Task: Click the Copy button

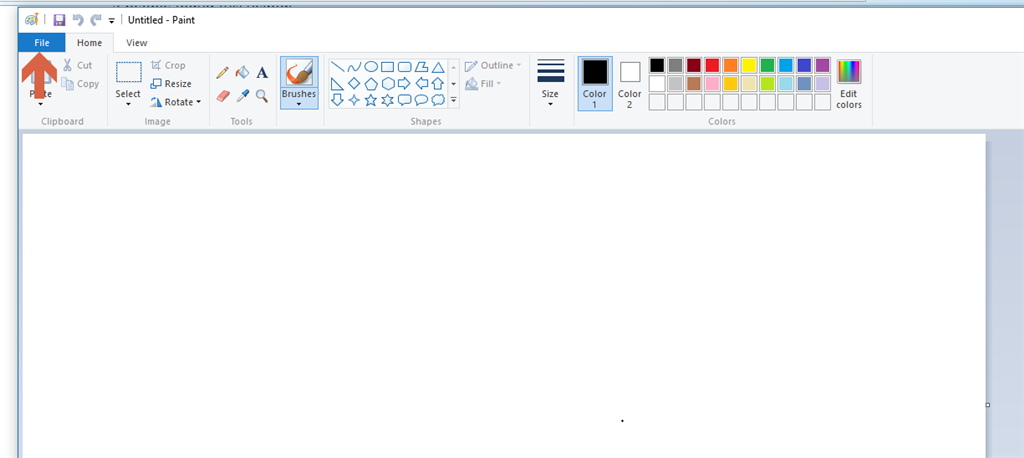Action: 80,84
